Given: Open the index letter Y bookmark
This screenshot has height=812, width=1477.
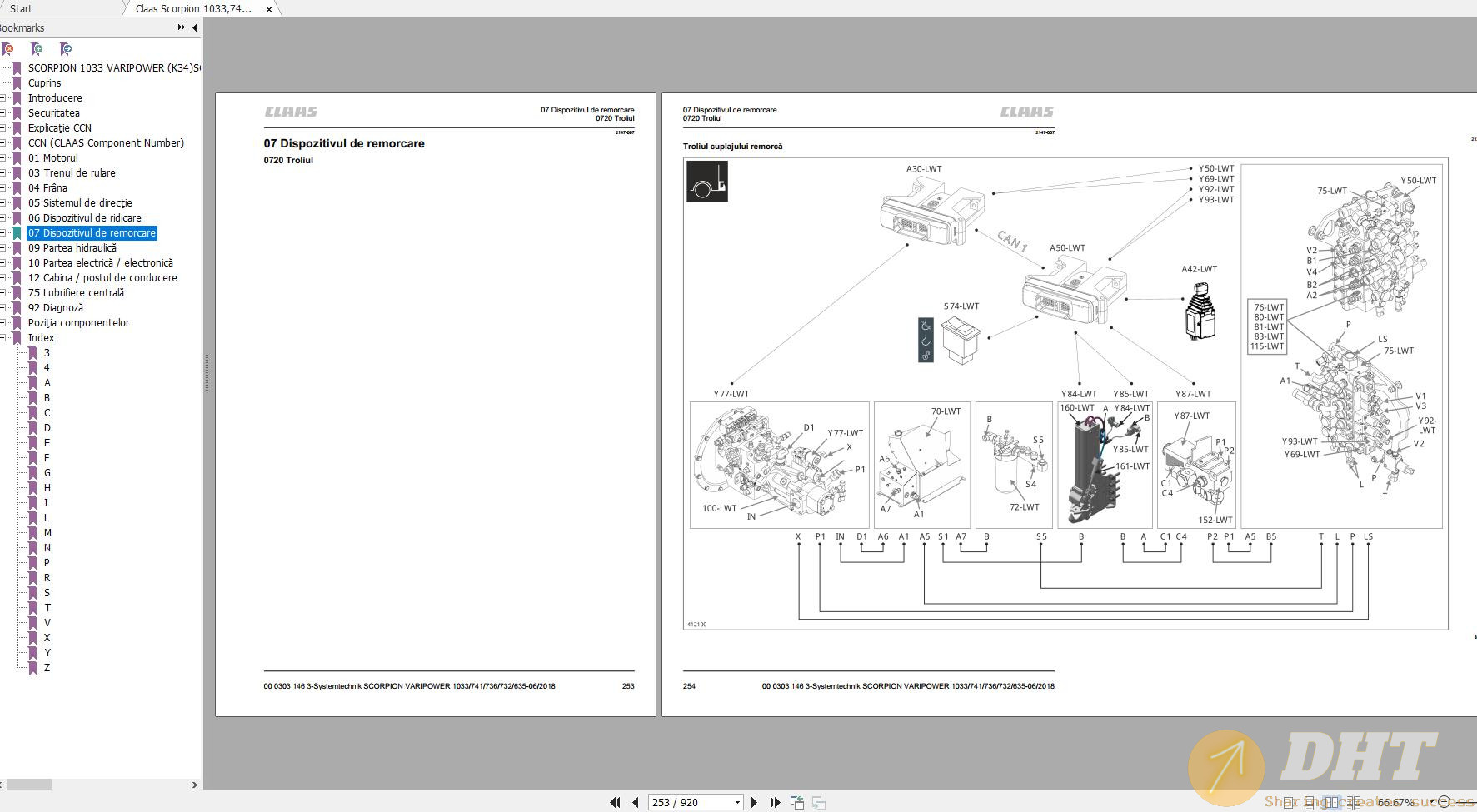Looking at the screenshot, I should pyautogui.click(x=47, y=652).
